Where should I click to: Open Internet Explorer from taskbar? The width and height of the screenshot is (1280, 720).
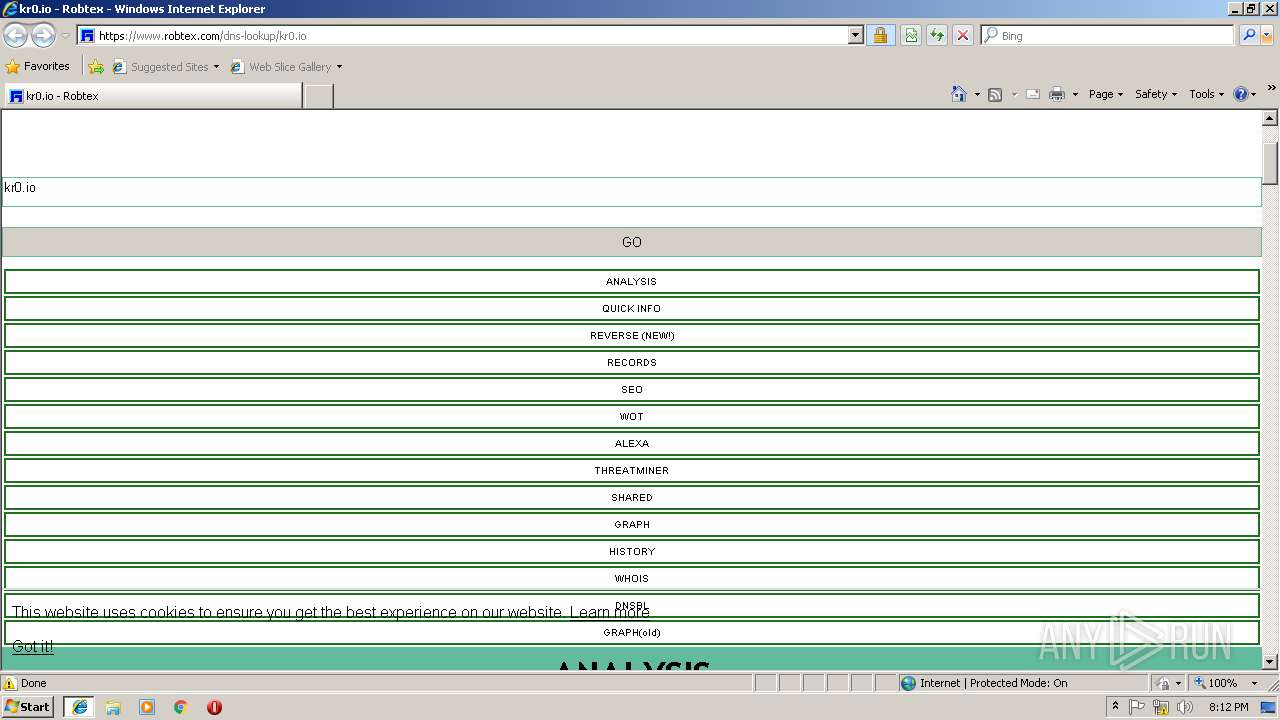(79, 707)
